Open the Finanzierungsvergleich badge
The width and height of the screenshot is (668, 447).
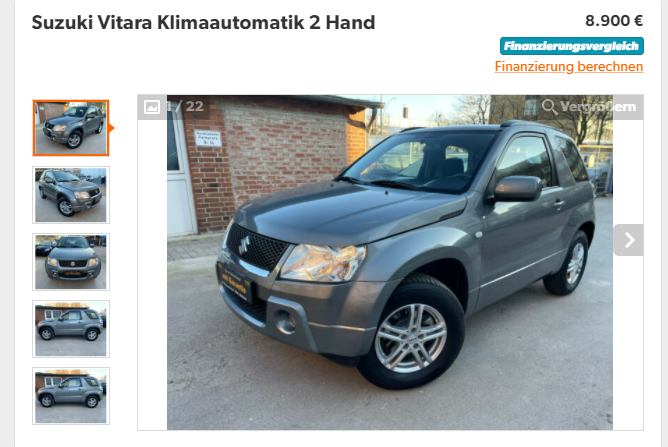(572, 46)
